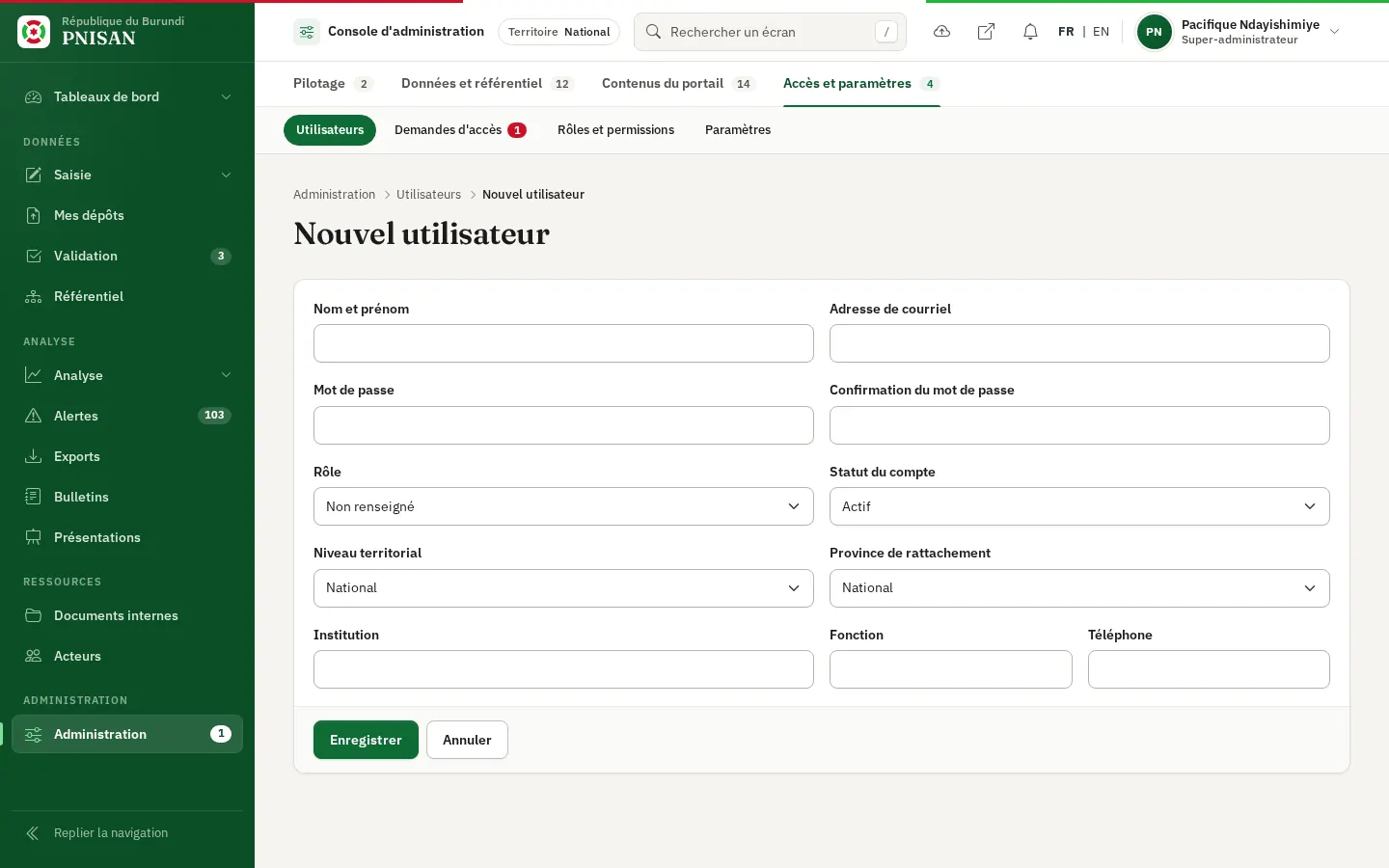Viewport: 1389px width, 868px height.
Task: Click the PNISAN logo emblem
Action: tap(34, 32)
